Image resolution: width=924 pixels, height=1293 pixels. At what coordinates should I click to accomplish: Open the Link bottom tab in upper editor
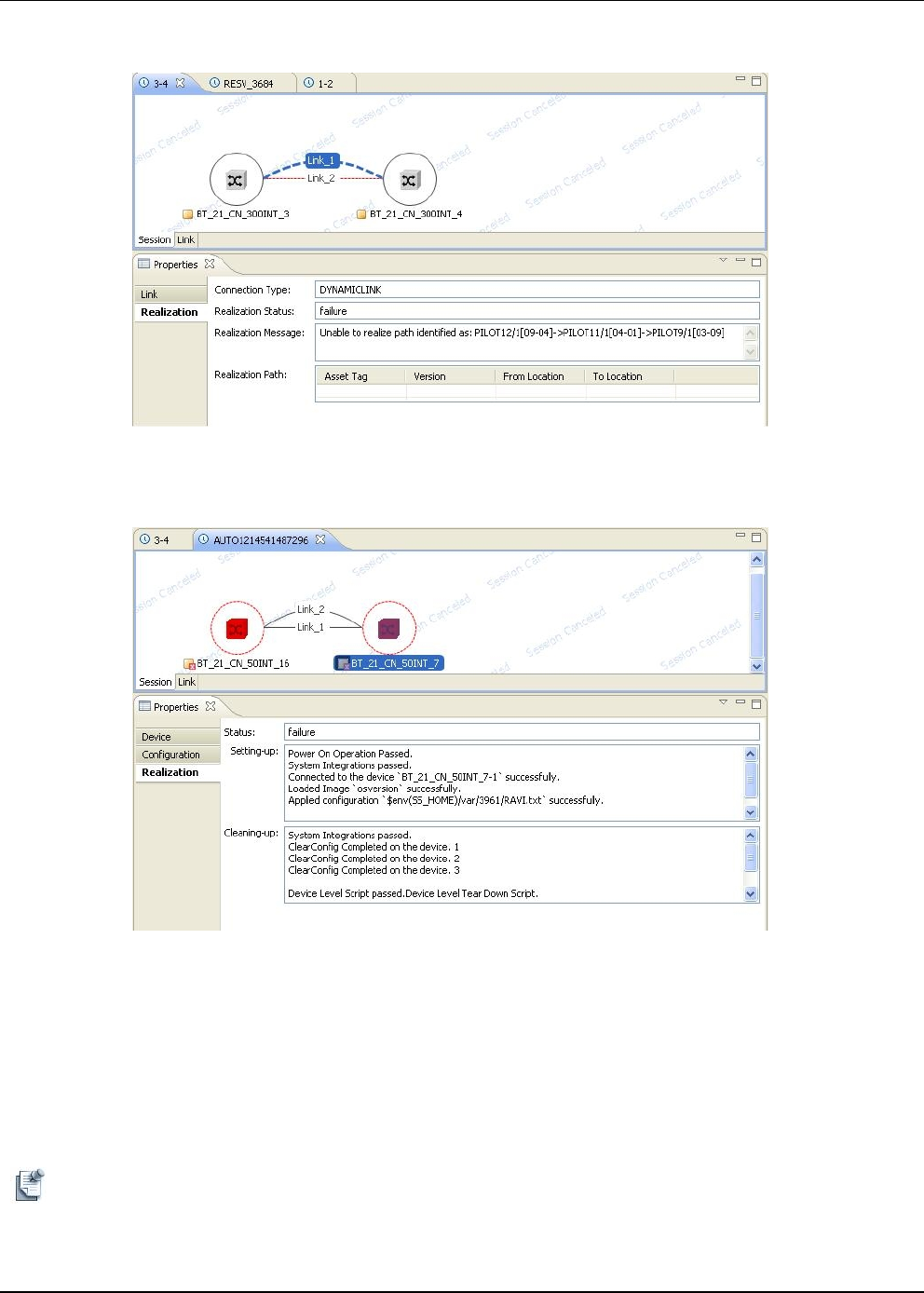pos(186,239)
